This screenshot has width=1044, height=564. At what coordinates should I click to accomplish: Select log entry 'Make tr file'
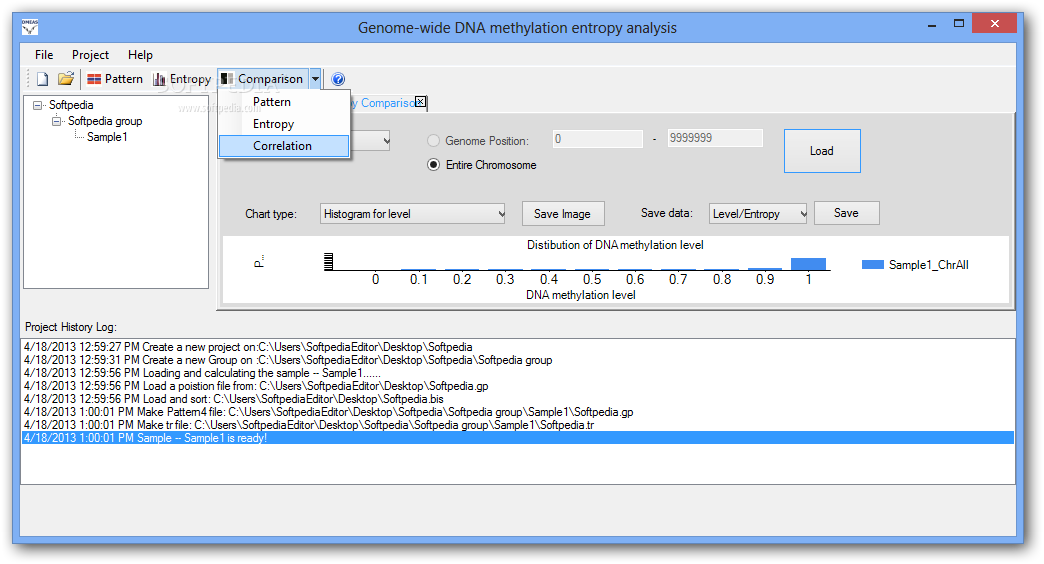click(517, 425)
